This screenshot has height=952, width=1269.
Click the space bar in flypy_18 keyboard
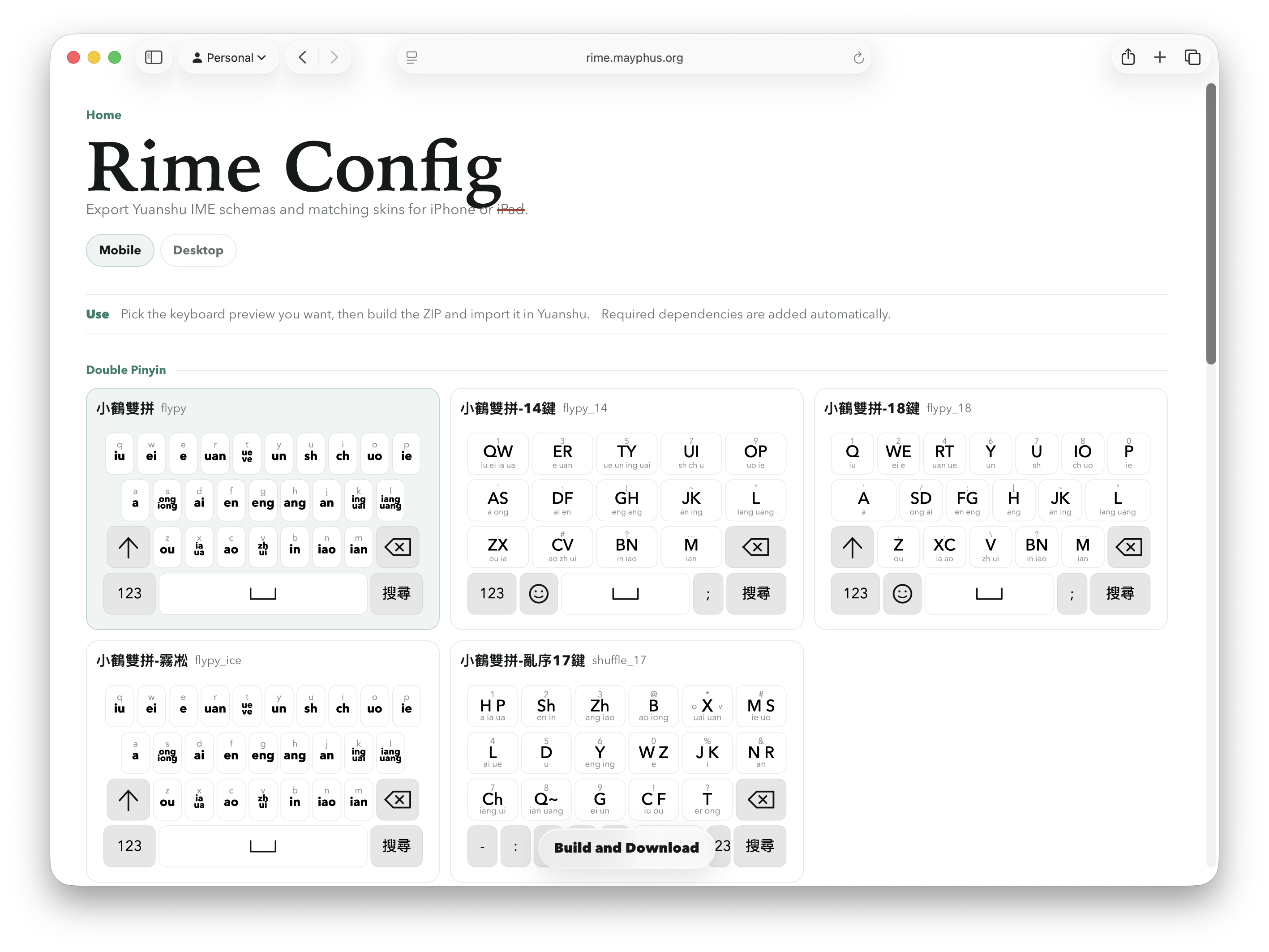tap(989, 593)
